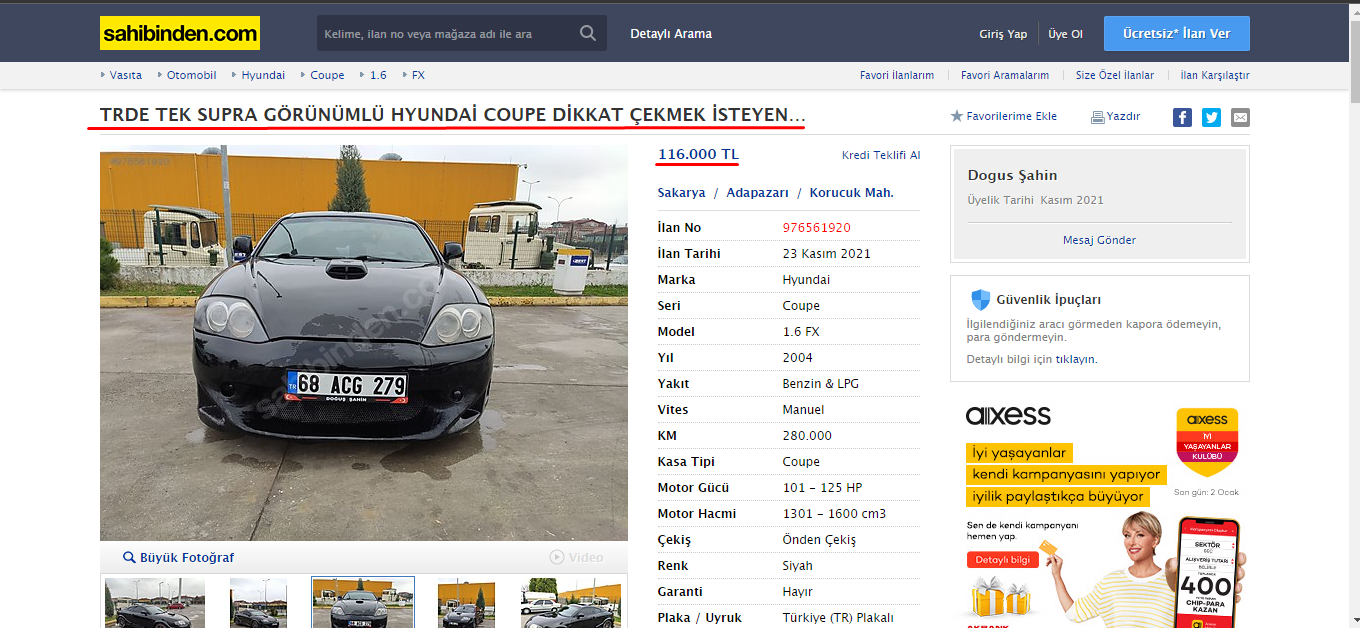Click the star next to Favorilerime Ekle
Viewport: 1360px width, 628px height.
click(x=956, y=116)
